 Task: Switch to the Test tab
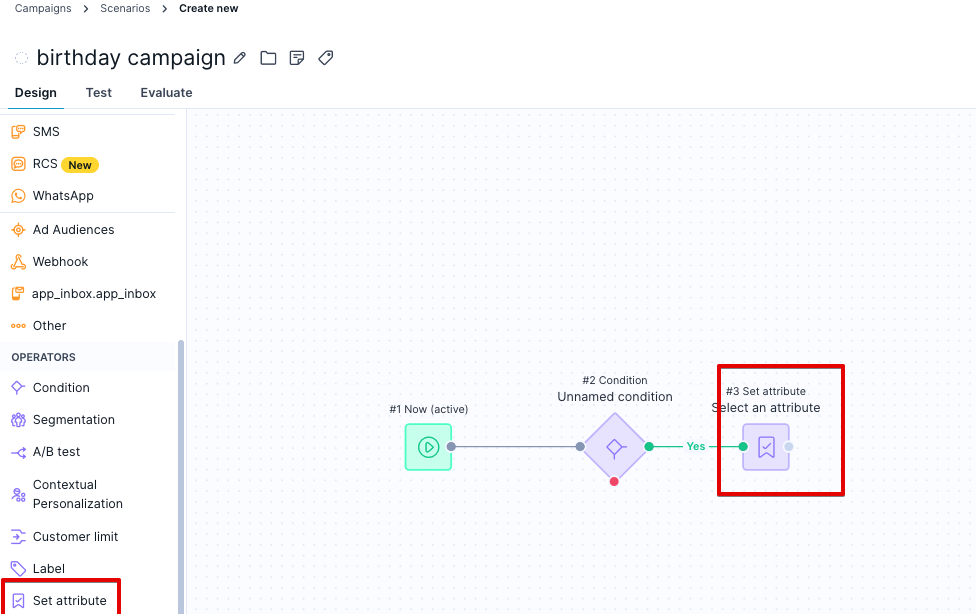pyautogui.click(x=98, y=93)
